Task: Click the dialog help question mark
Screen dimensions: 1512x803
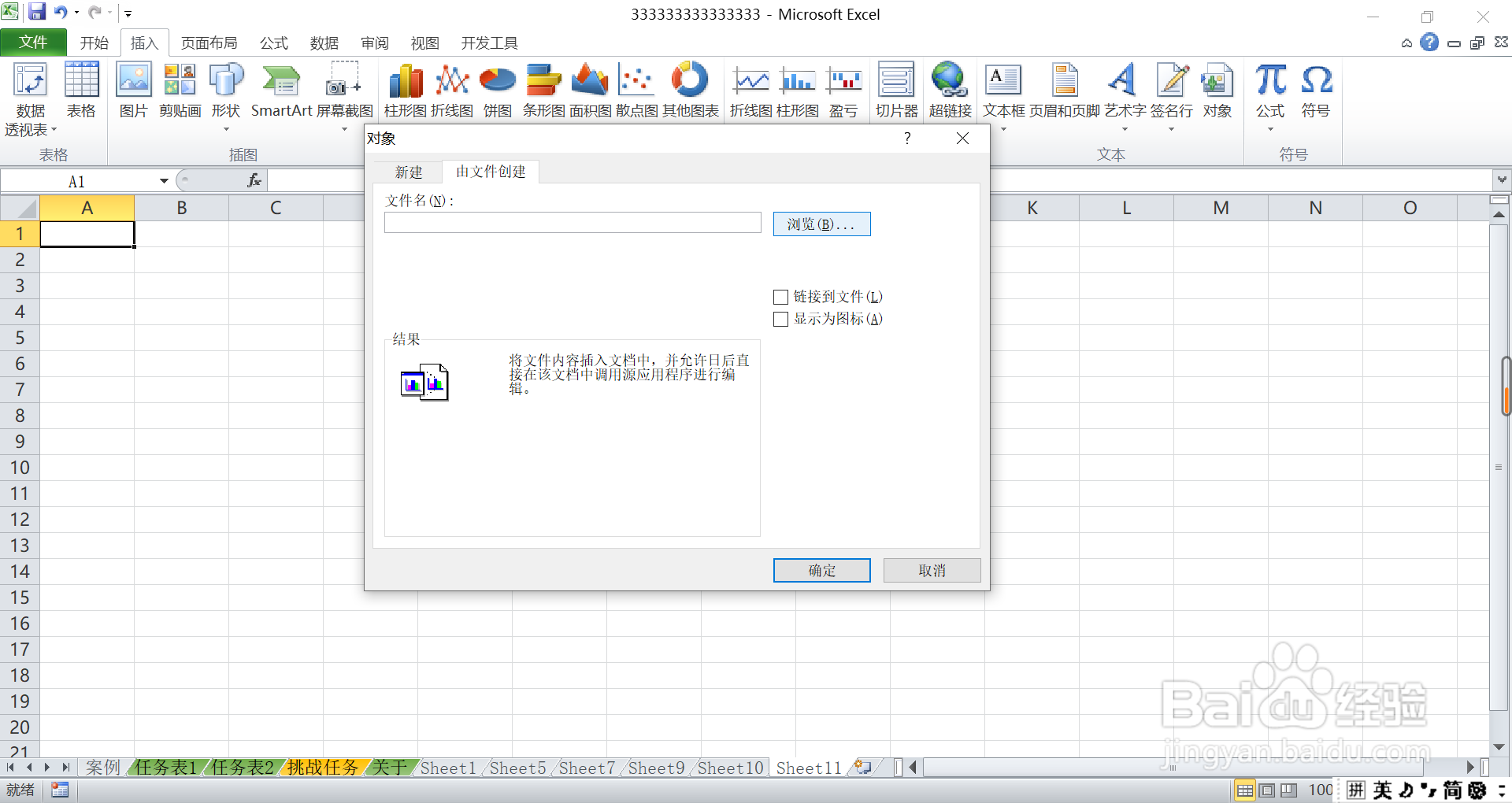Action: coord(907,139)
